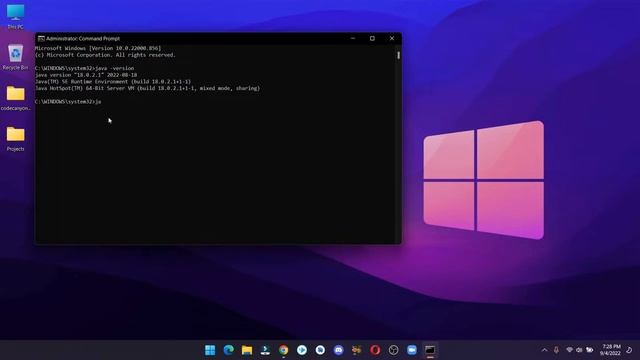
Task: Open the orange taskbar app right of Discord
Action: 357,350
